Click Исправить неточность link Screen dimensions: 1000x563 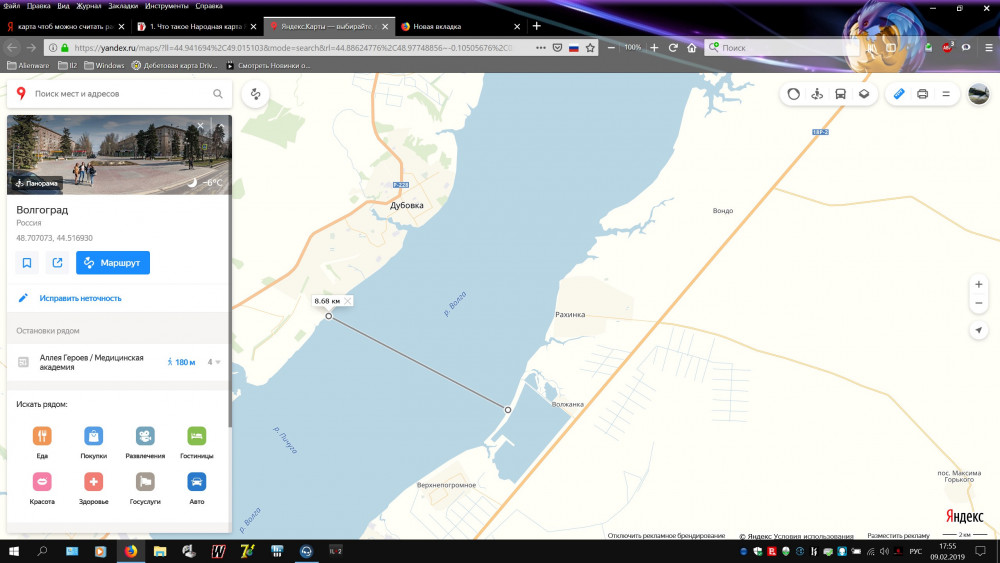pos(80,298)
